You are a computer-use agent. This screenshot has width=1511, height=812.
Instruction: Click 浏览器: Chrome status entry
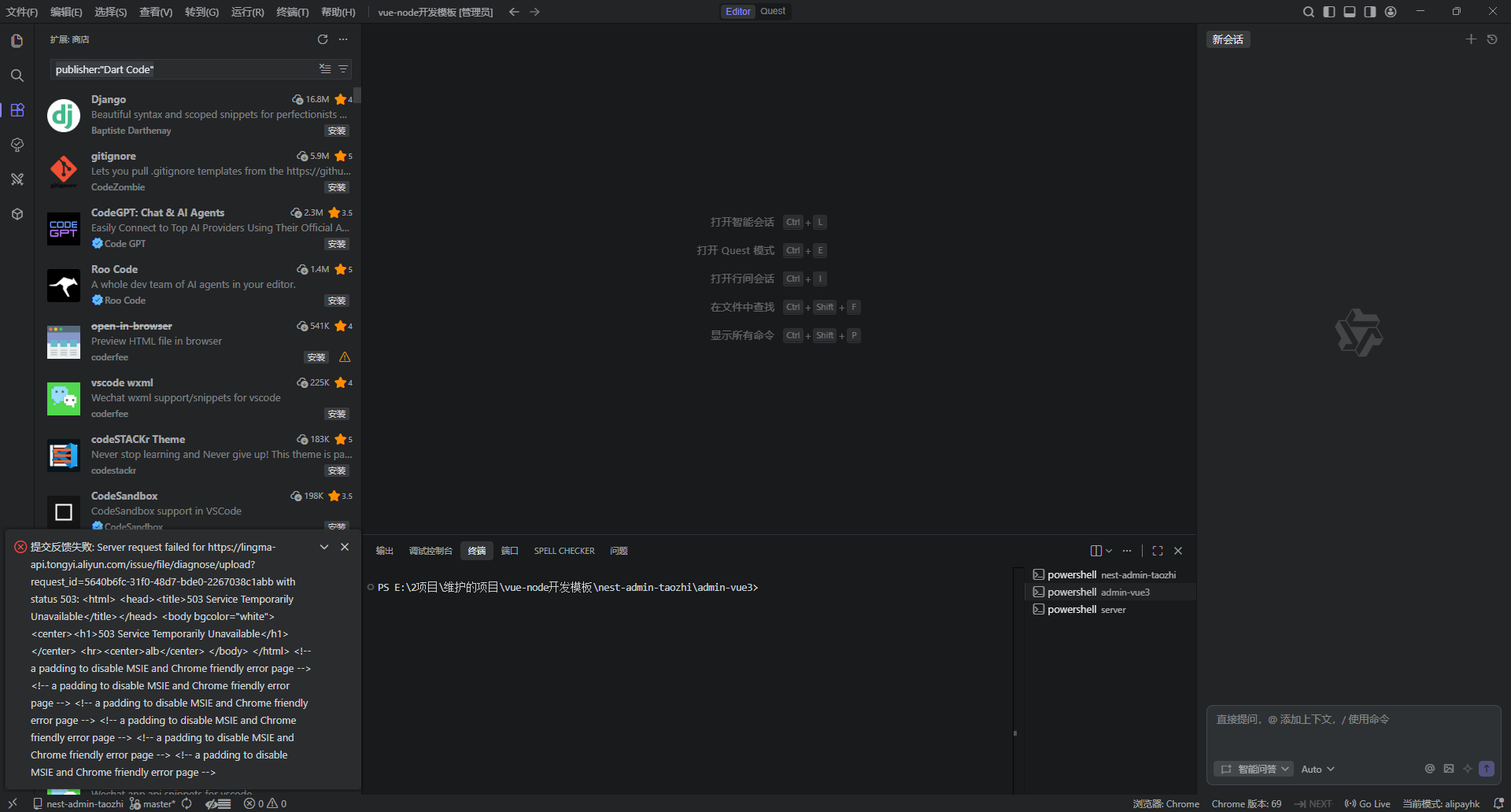(x=1166, y=803)
